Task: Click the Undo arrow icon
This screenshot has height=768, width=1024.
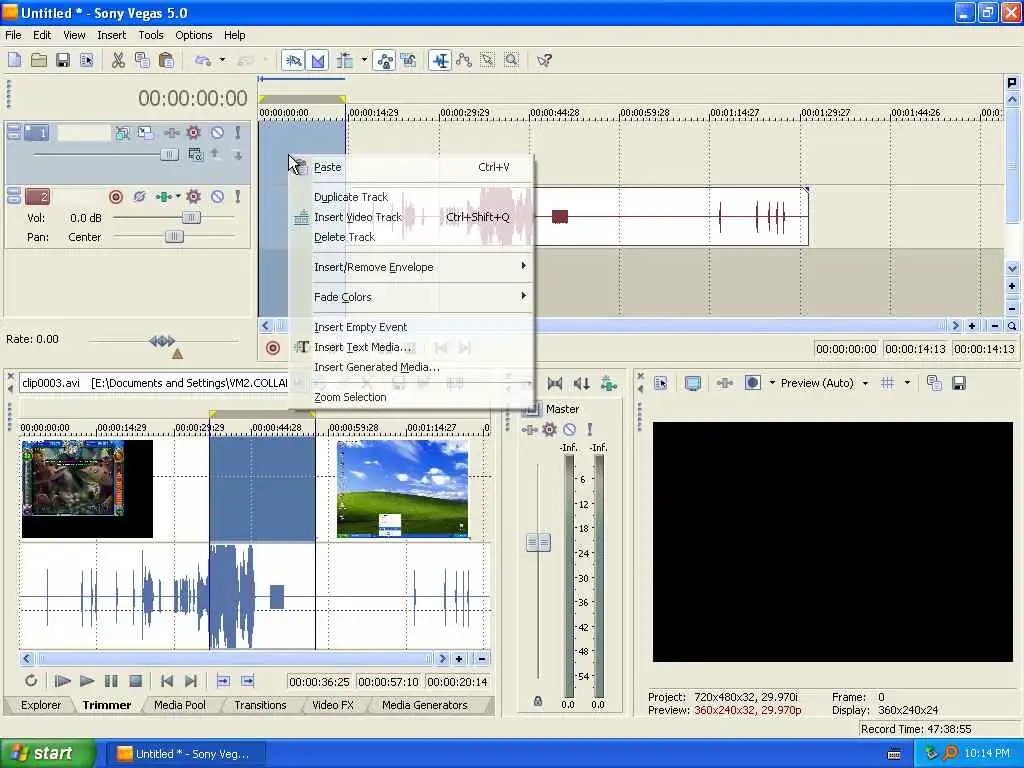Action: (x=202, y=60)
